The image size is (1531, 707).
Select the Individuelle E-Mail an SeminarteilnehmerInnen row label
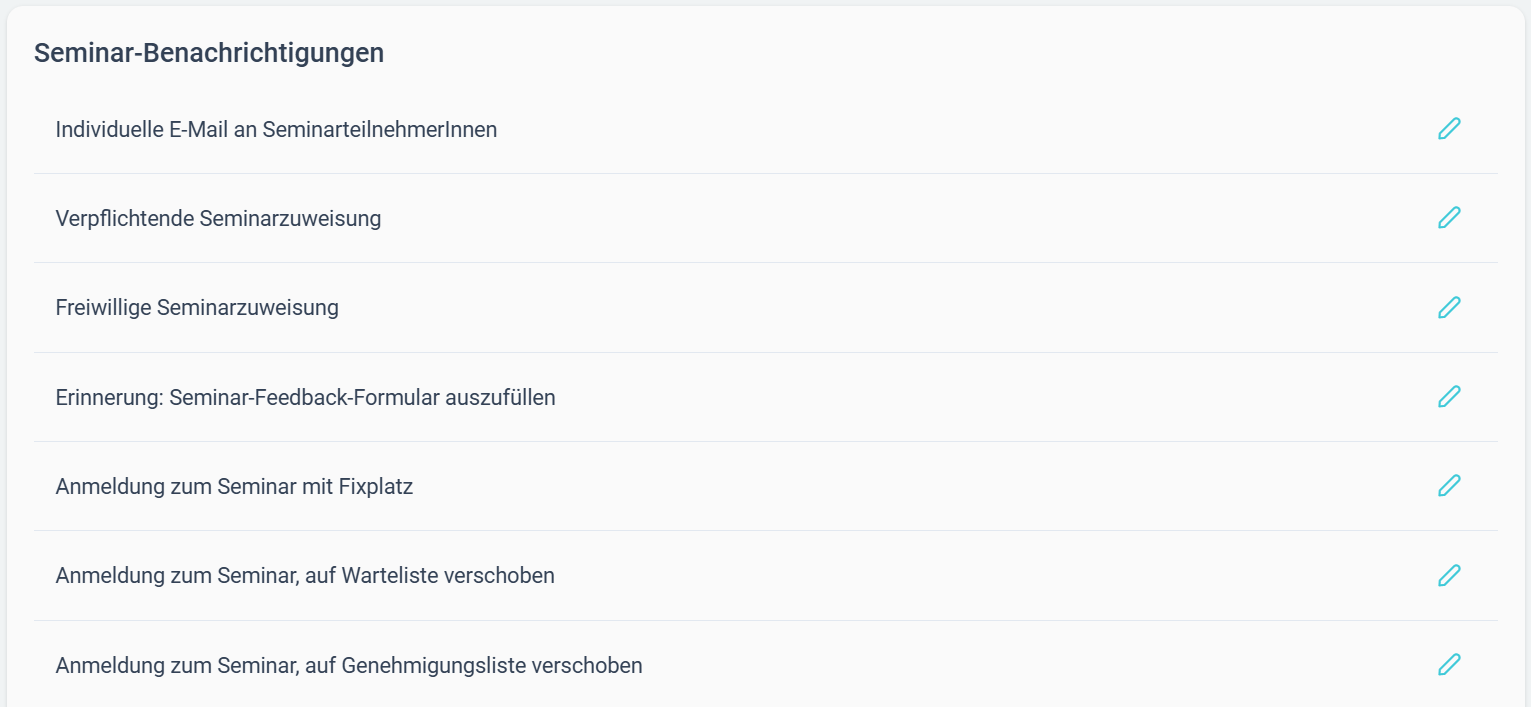click(x=276, y=129)
